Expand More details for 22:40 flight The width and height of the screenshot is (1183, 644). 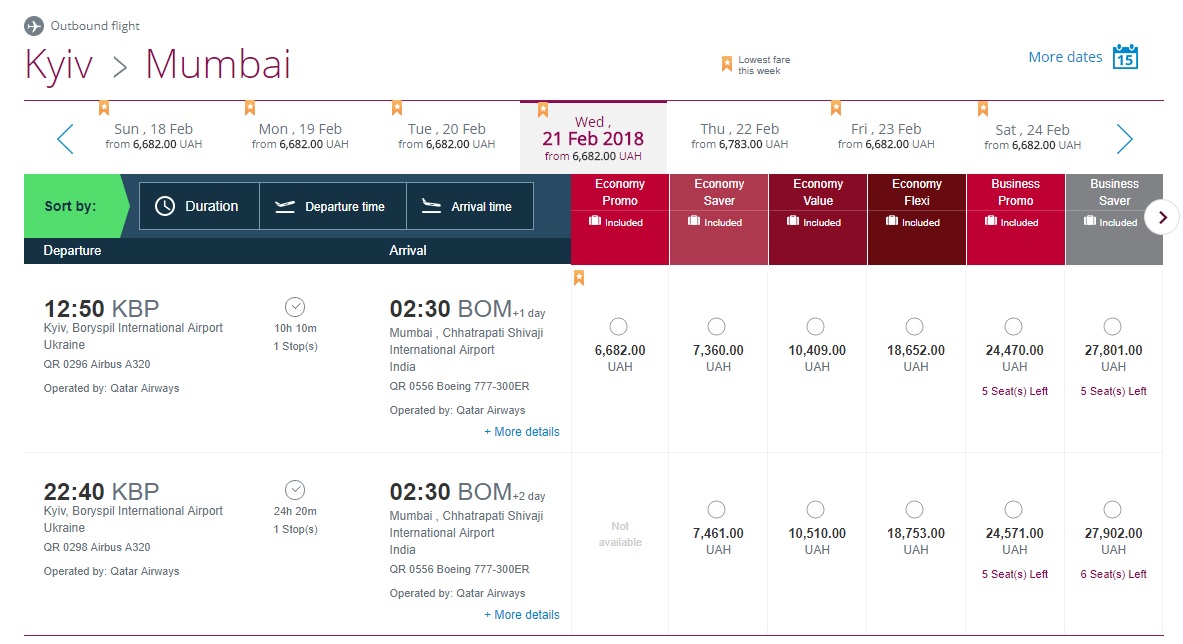[x=522, y=615]
